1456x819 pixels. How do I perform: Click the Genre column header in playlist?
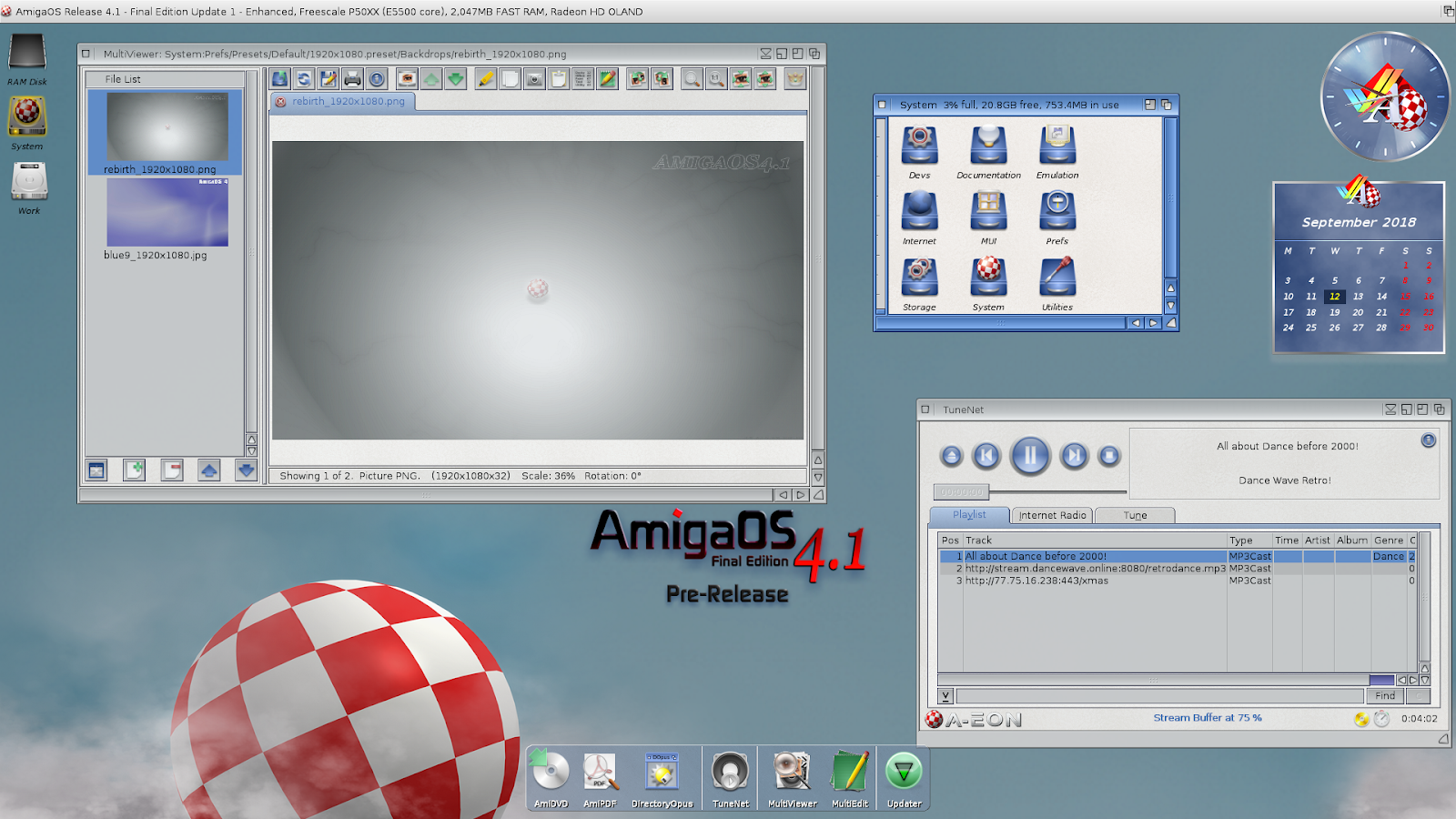click(1389, 540)
